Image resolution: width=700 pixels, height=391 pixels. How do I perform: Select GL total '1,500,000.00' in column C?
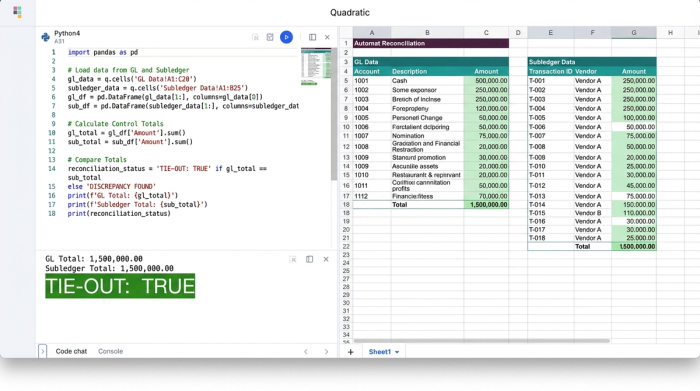click(486, 205)
